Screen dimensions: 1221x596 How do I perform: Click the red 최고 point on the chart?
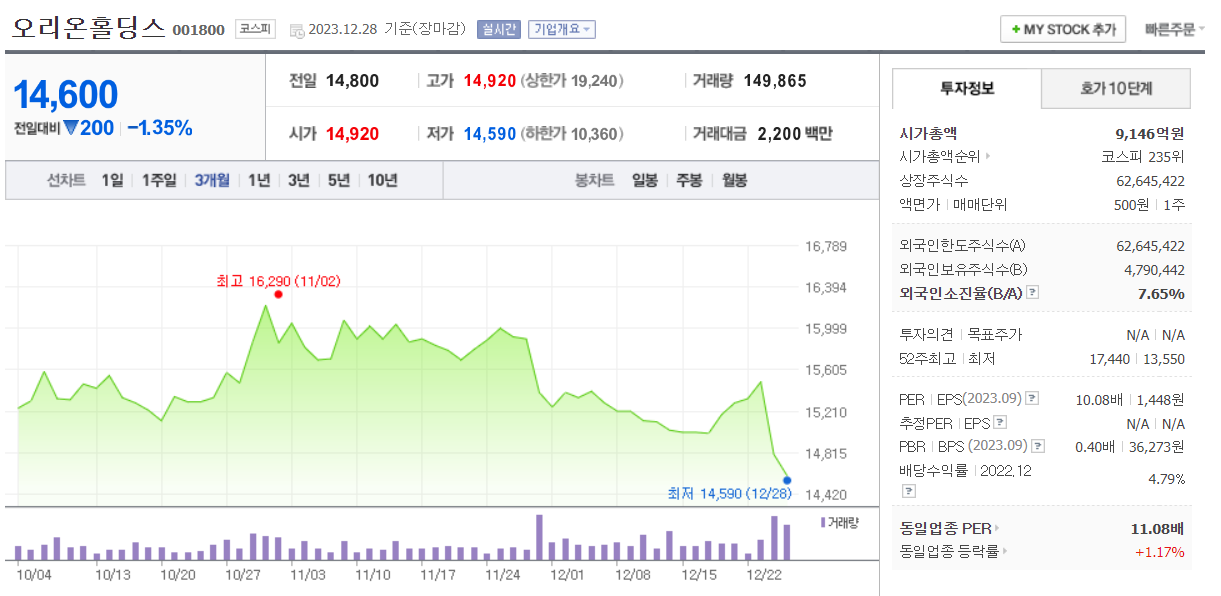[x=278, y=294]
